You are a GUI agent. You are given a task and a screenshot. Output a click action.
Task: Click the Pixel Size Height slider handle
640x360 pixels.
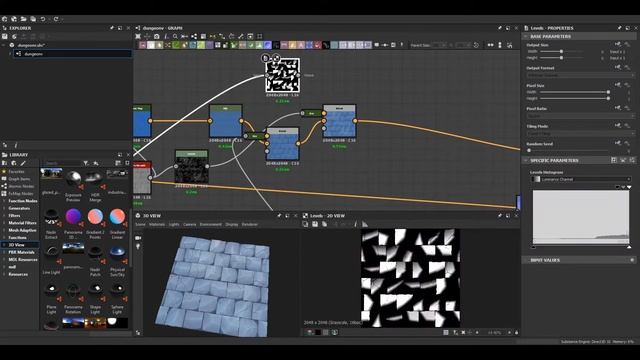(608, 98)
